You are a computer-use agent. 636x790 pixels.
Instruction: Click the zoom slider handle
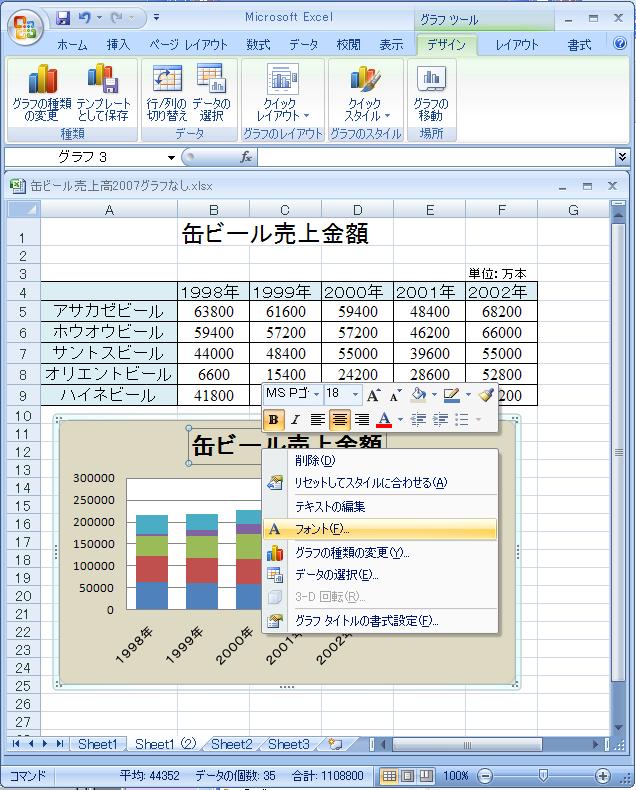coord(543,775)
